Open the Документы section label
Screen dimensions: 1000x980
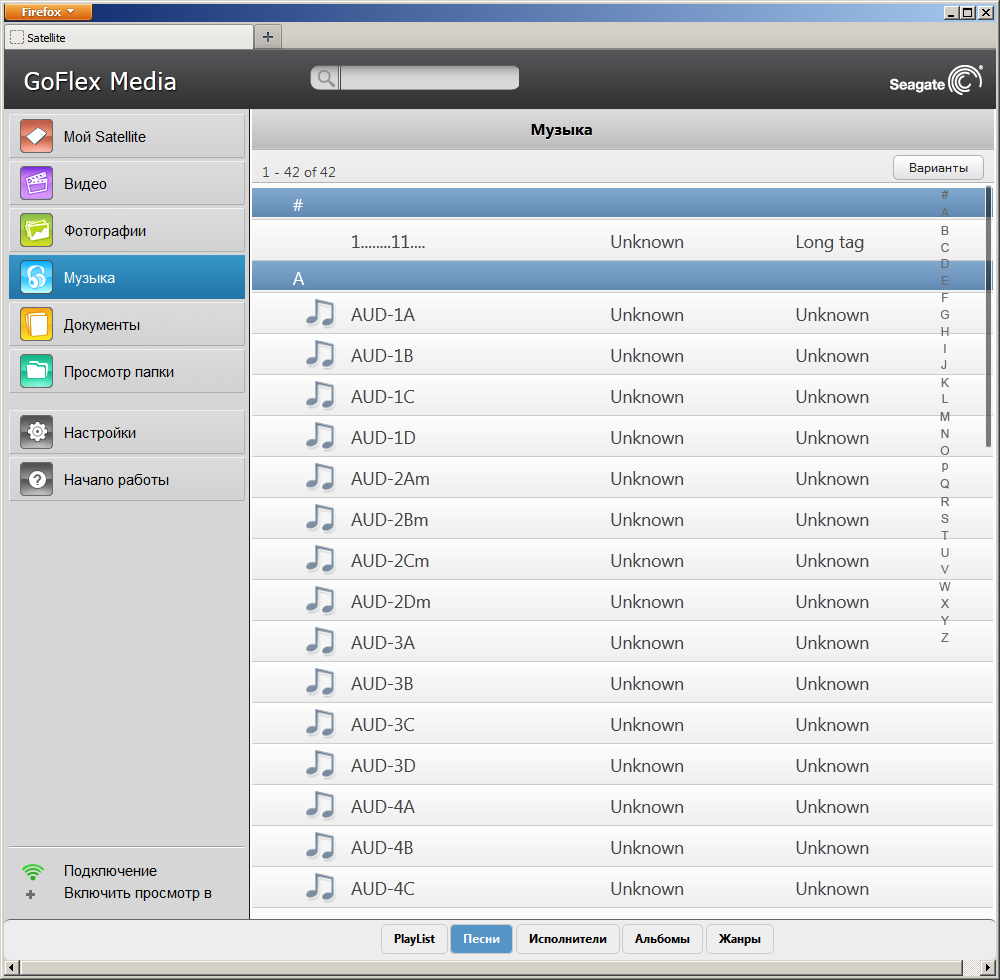[102, 325]
